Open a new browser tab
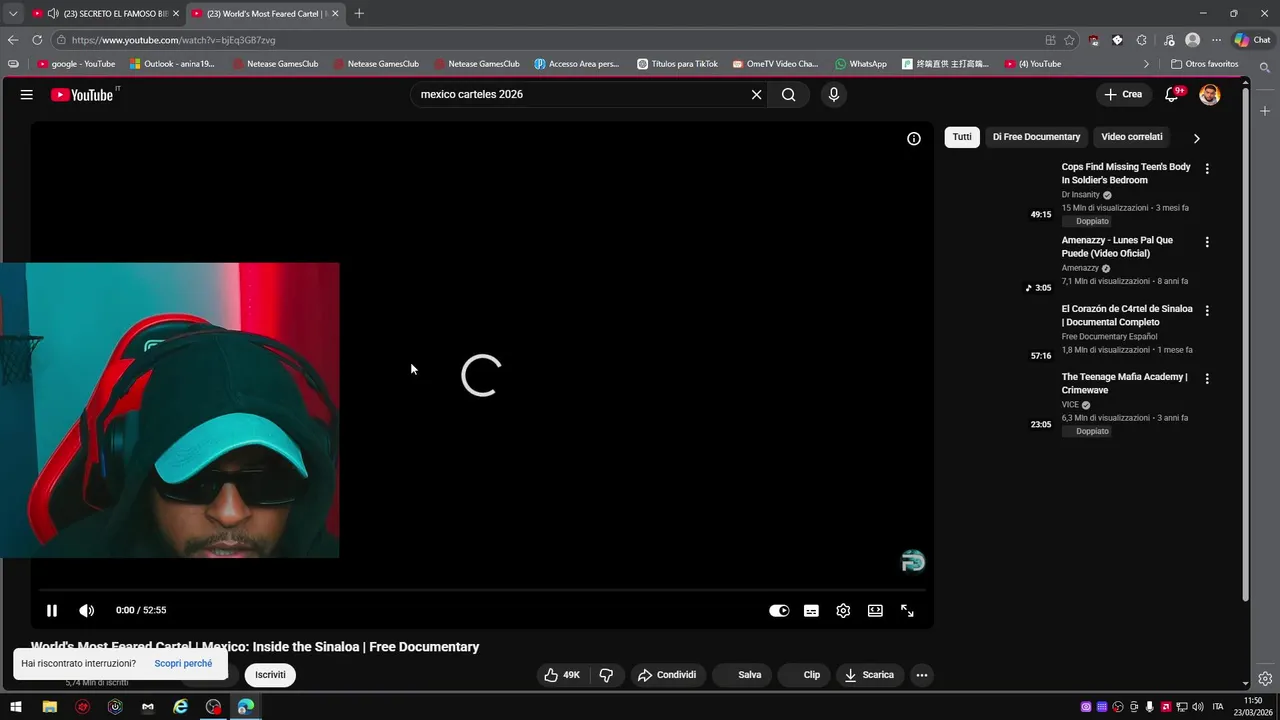 (359, 13)
